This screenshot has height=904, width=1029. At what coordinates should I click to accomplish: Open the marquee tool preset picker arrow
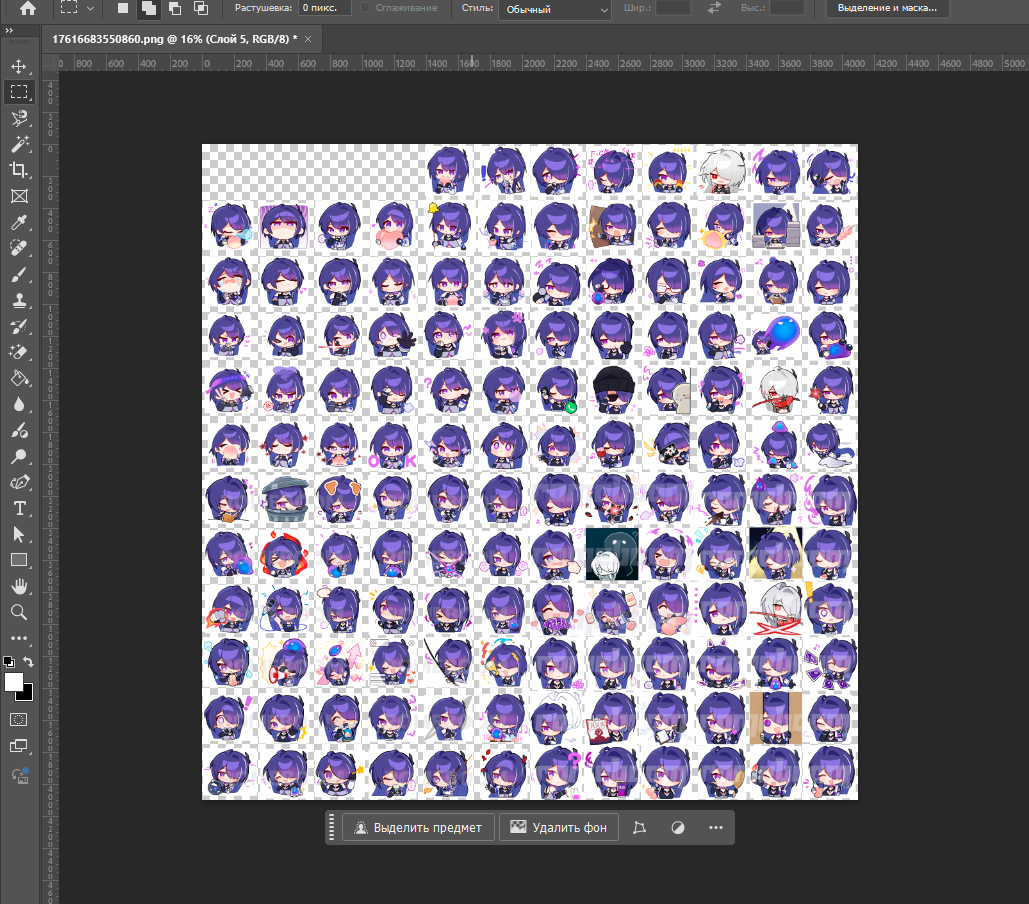click(91, 9)
